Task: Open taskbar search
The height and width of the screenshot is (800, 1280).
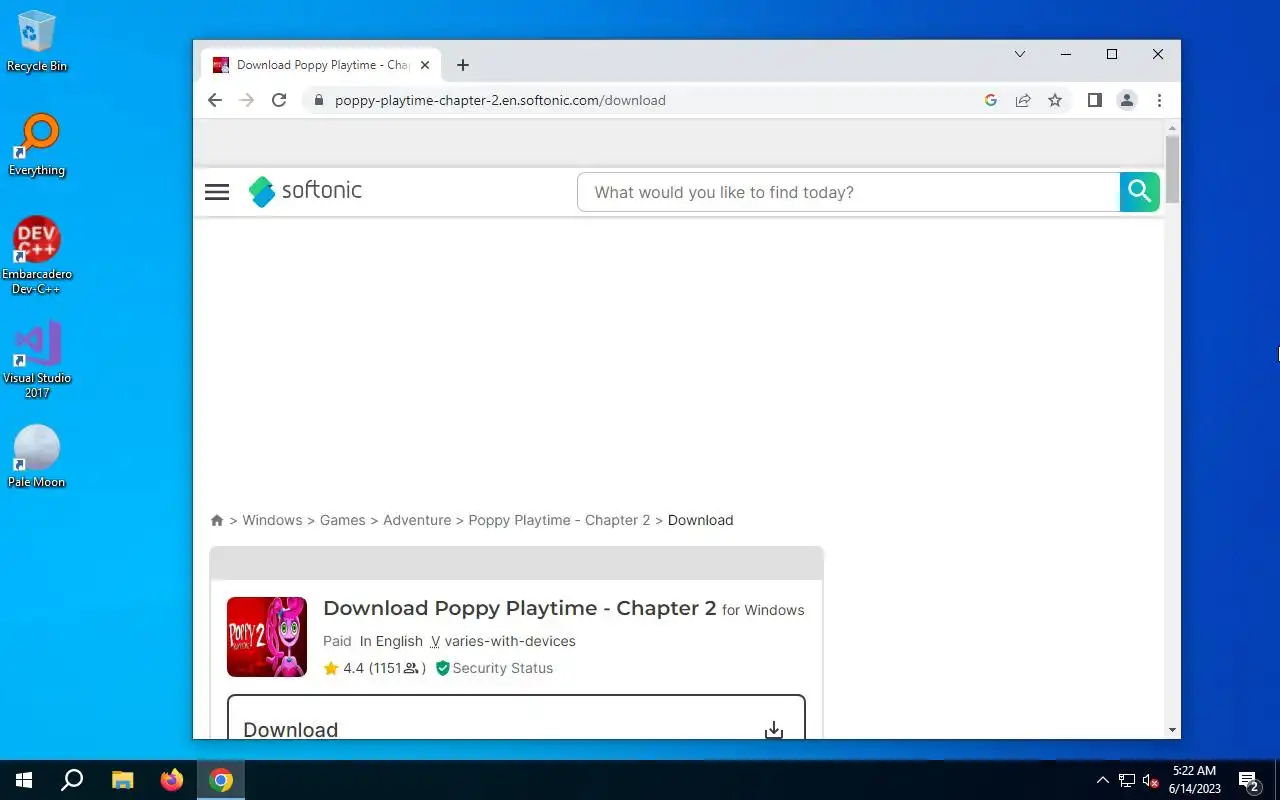Action: (72, 780)
